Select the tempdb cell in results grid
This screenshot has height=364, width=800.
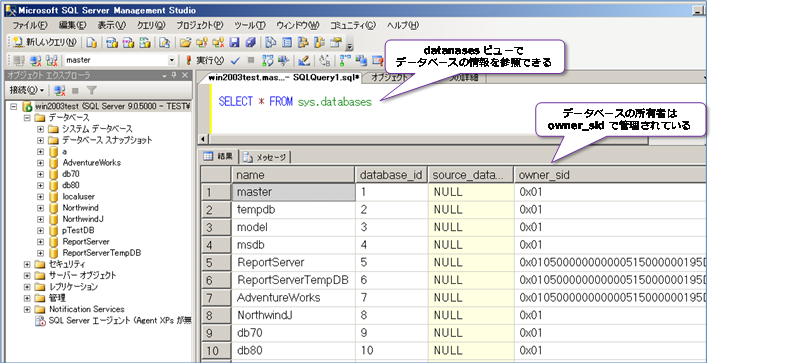point(293,209)
